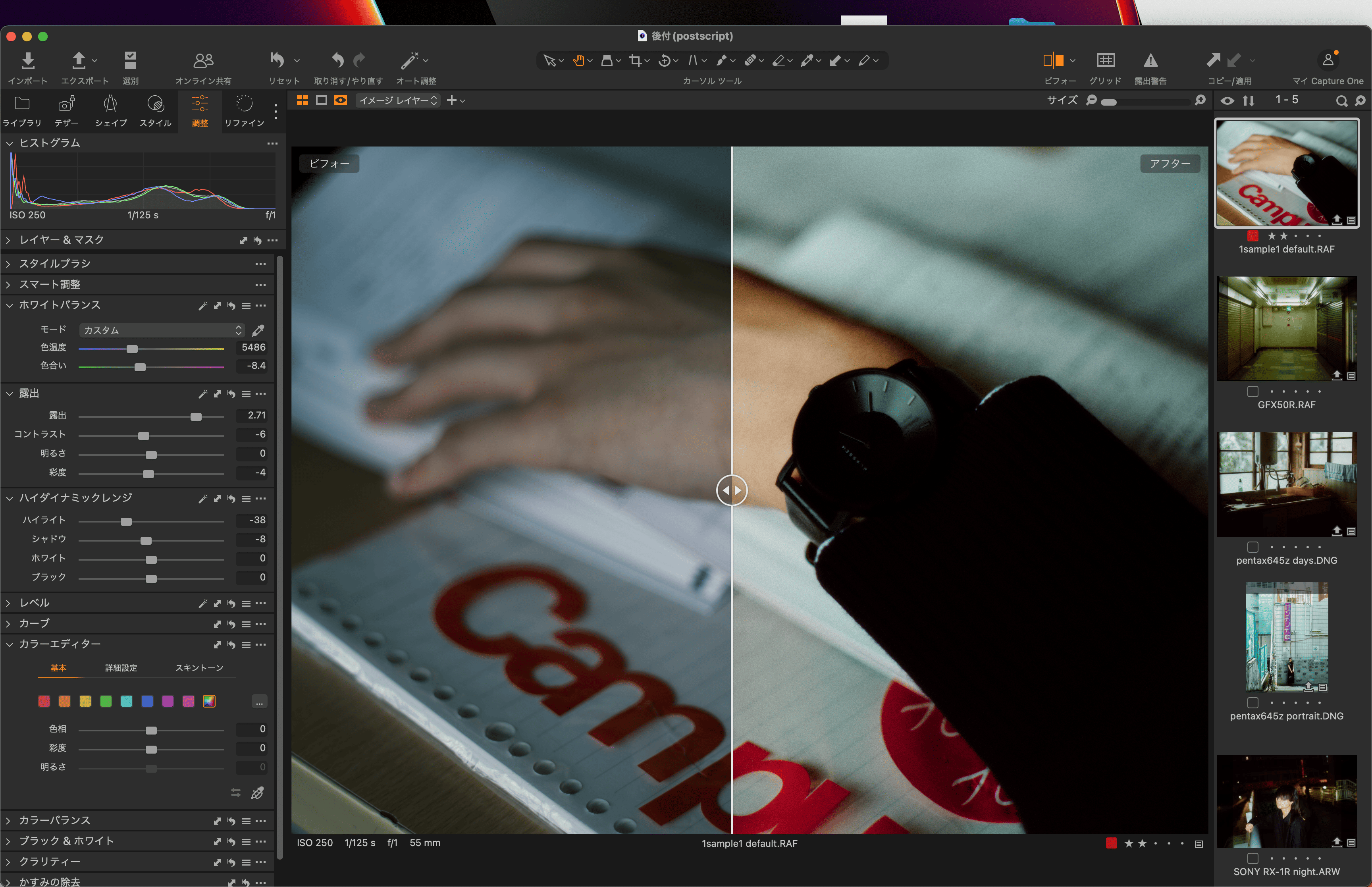
Task: Click the エクスポート (Export) icon
Action: tap(79, 60)
